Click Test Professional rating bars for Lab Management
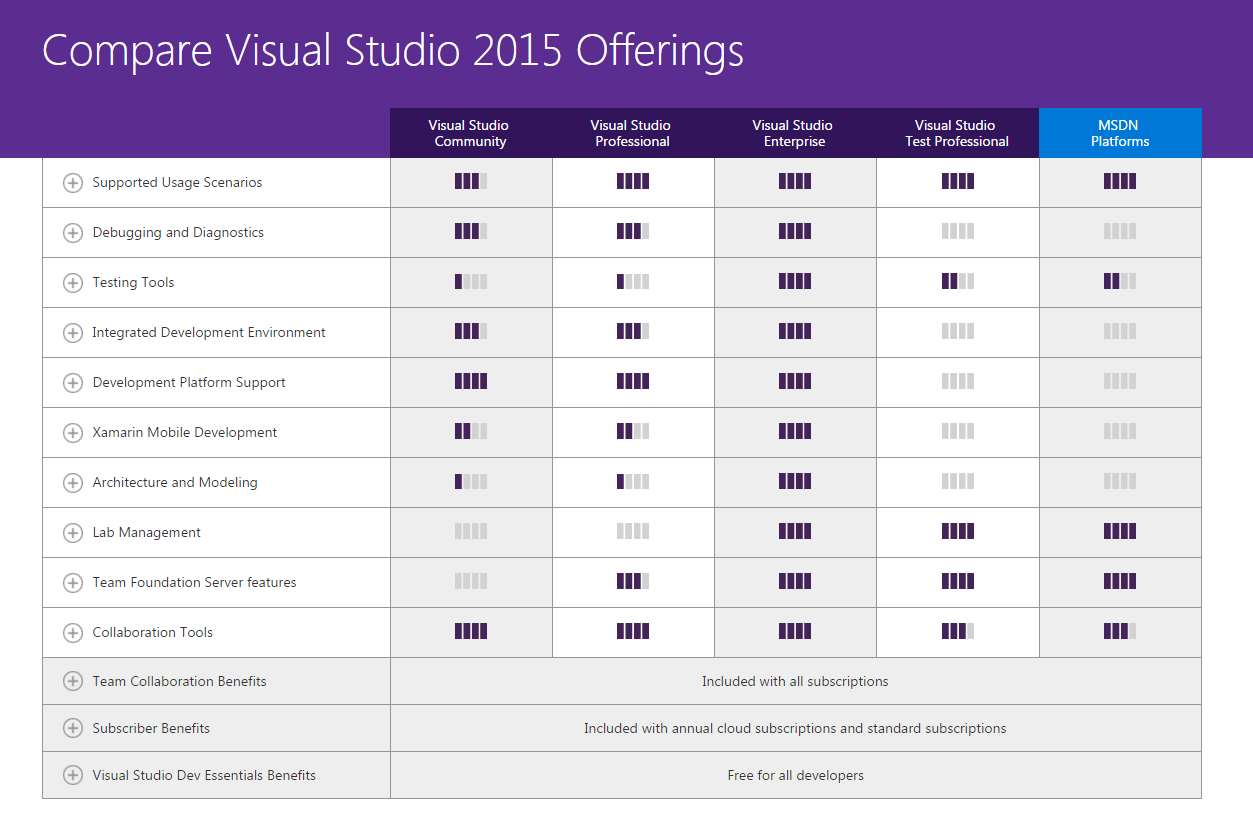 tap(958, 532)
